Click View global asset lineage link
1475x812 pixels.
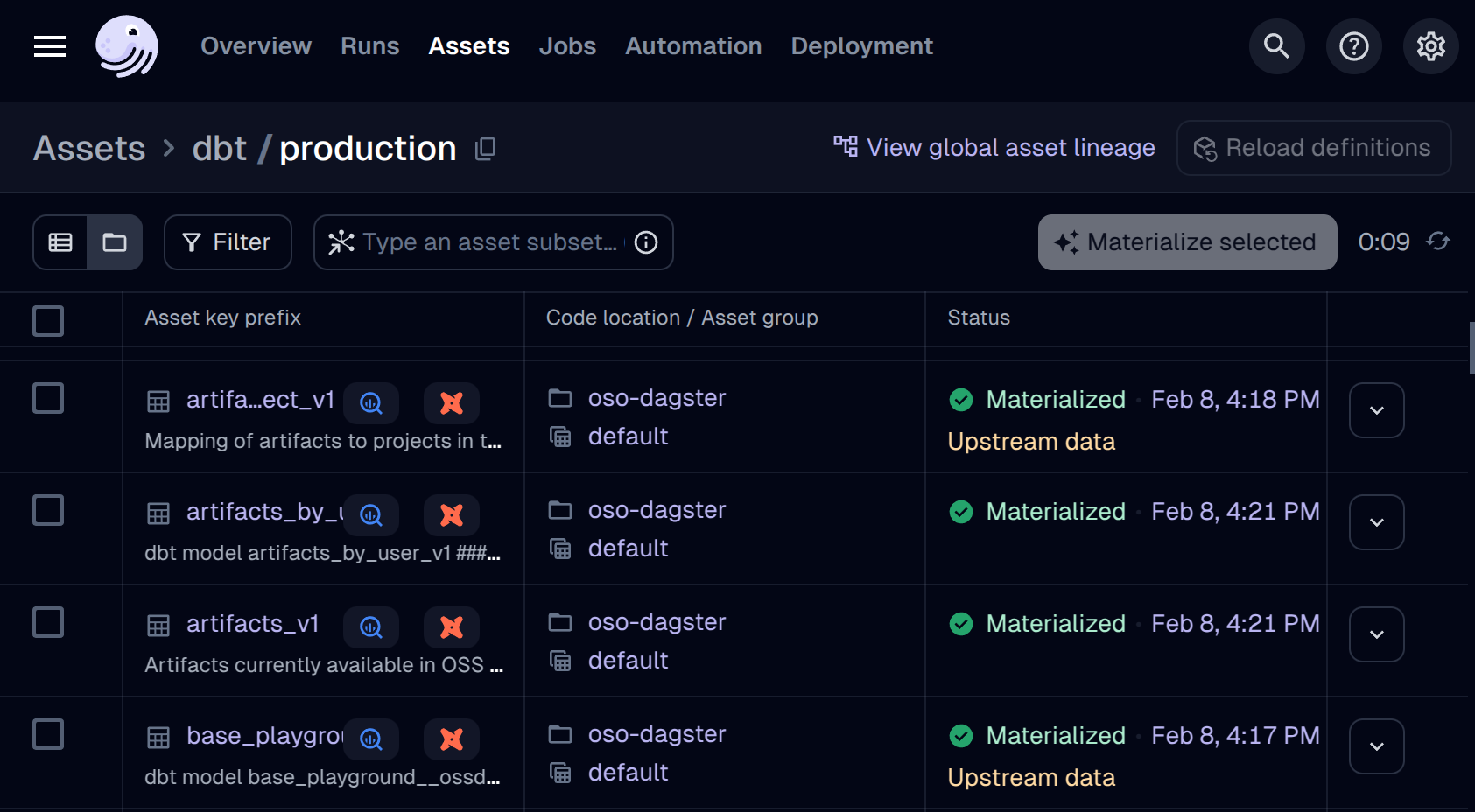click(994, 148)
